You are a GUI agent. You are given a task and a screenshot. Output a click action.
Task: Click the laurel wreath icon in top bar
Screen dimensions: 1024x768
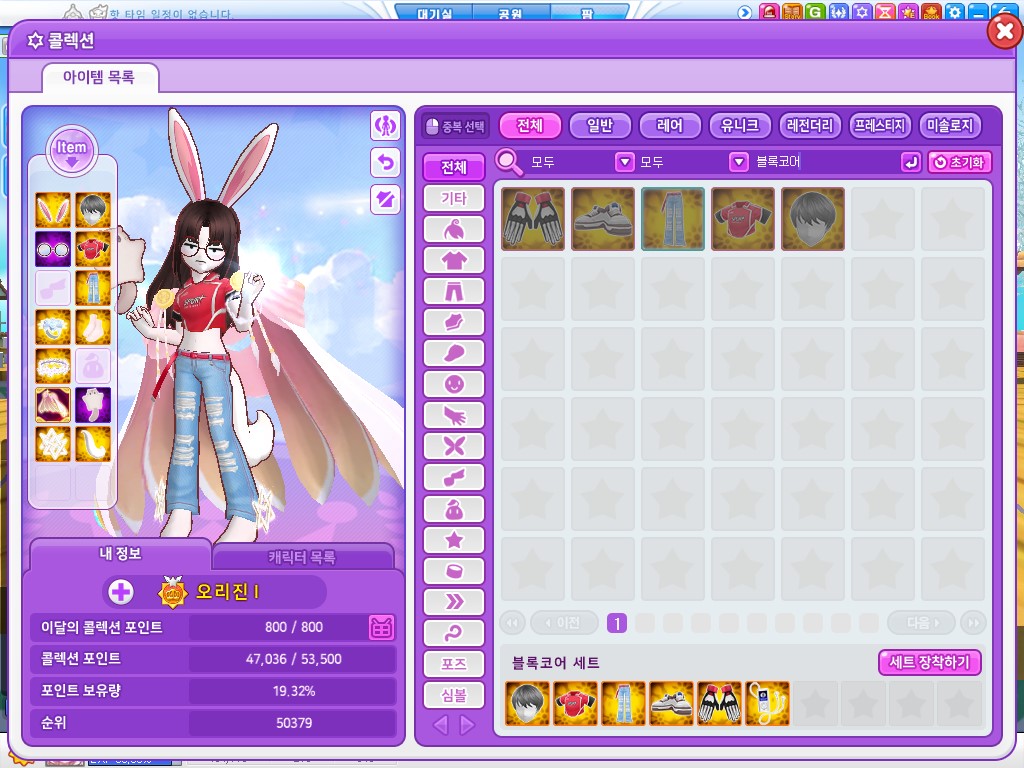coord(838,11)
